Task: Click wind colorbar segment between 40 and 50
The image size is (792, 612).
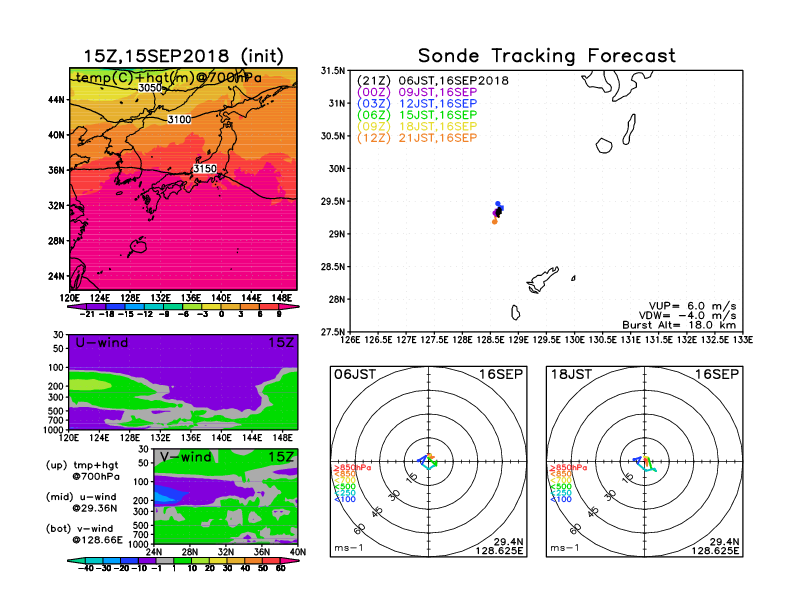Action: point(254,560)
